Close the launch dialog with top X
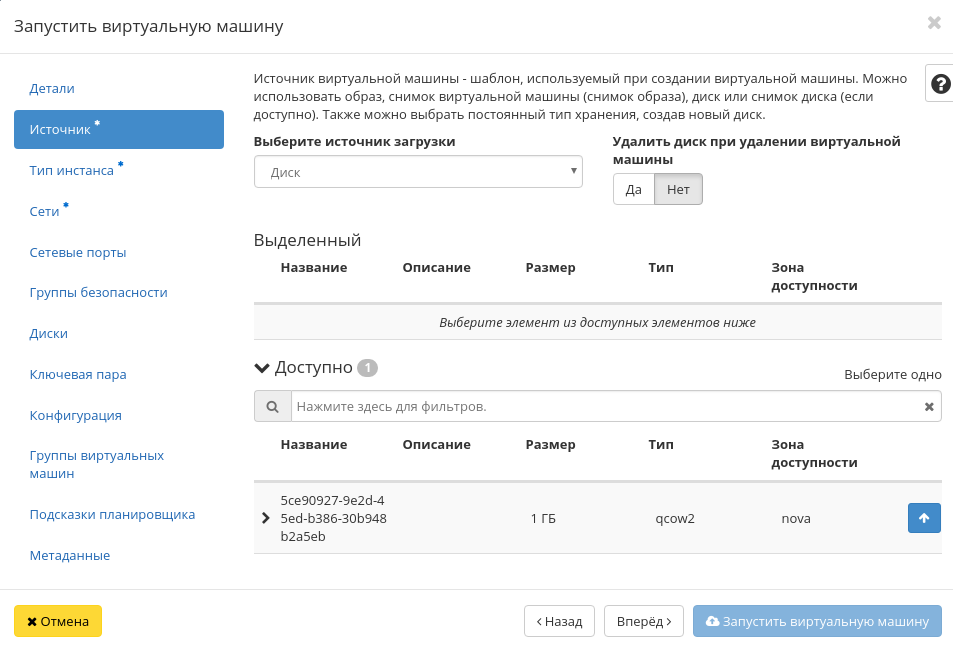 tap(934, 23)
